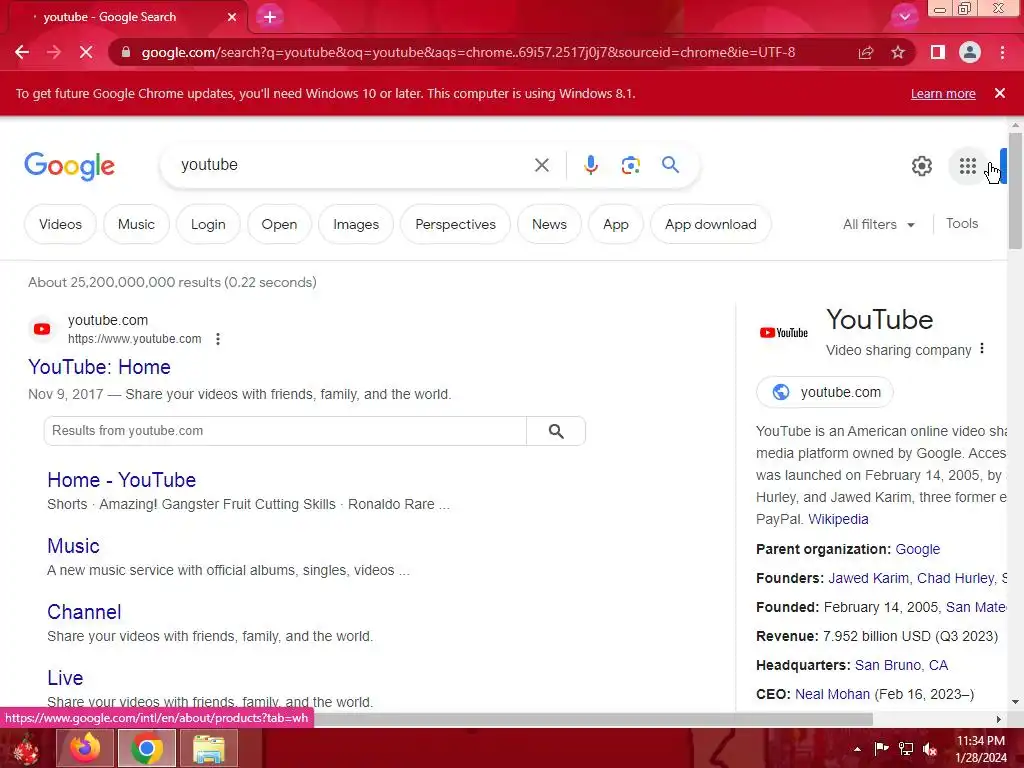Click the YouTube logo in knowledge panel
Image resolution: width=1024 pixels, height=768 pixels.
[784, 332]
